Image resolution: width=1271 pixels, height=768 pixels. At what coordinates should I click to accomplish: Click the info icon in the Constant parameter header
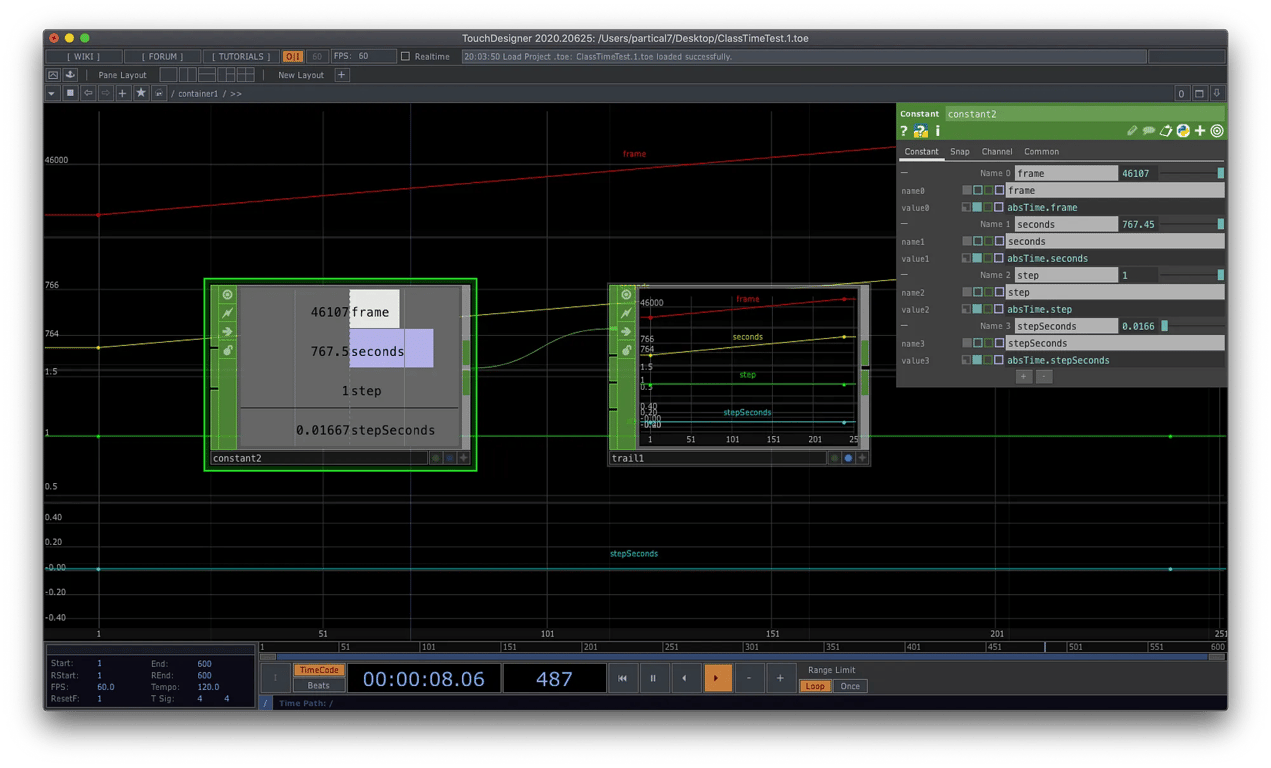(x=937, y=131)
